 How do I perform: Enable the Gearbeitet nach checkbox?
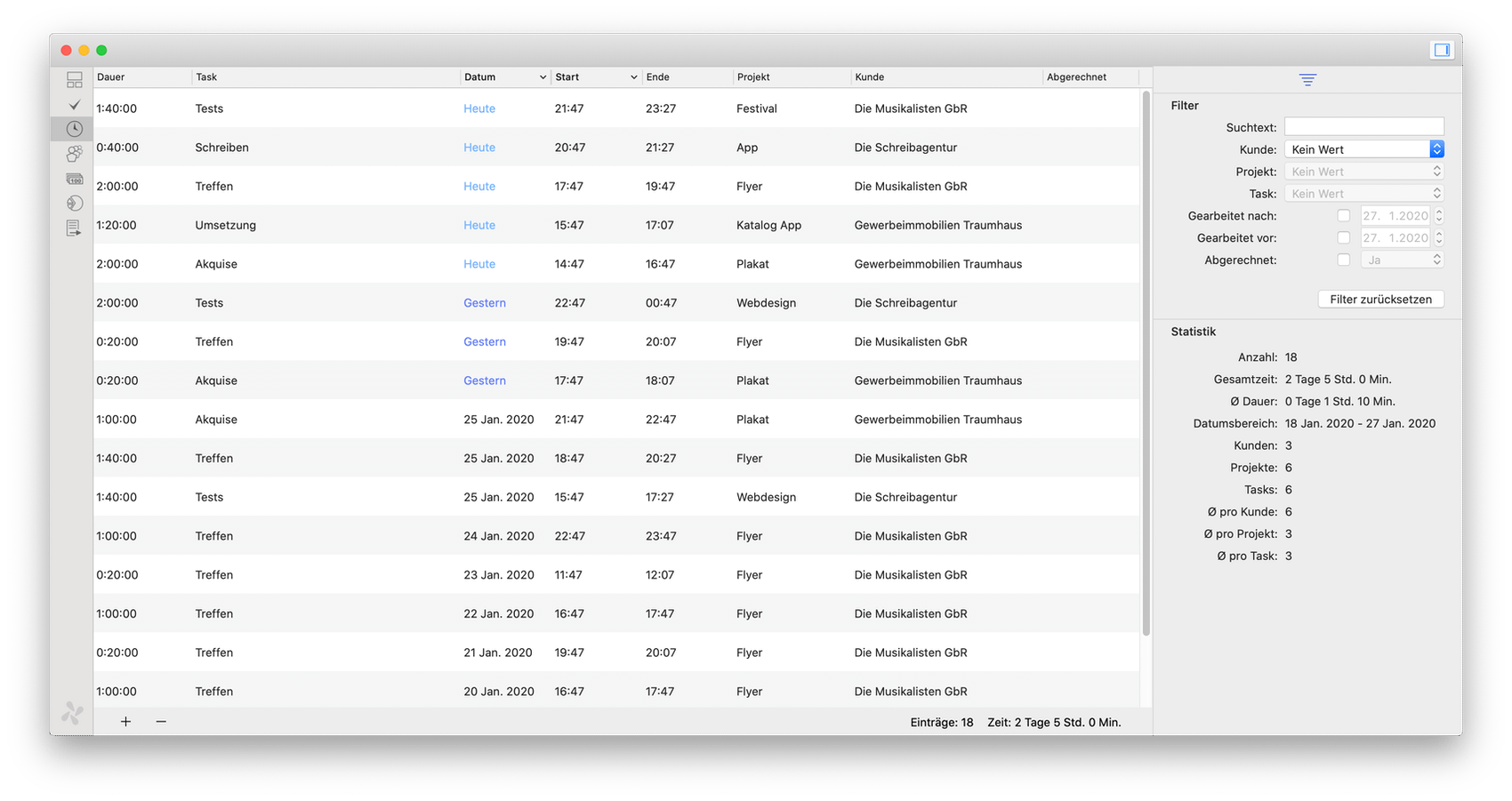click(1344, 216)
